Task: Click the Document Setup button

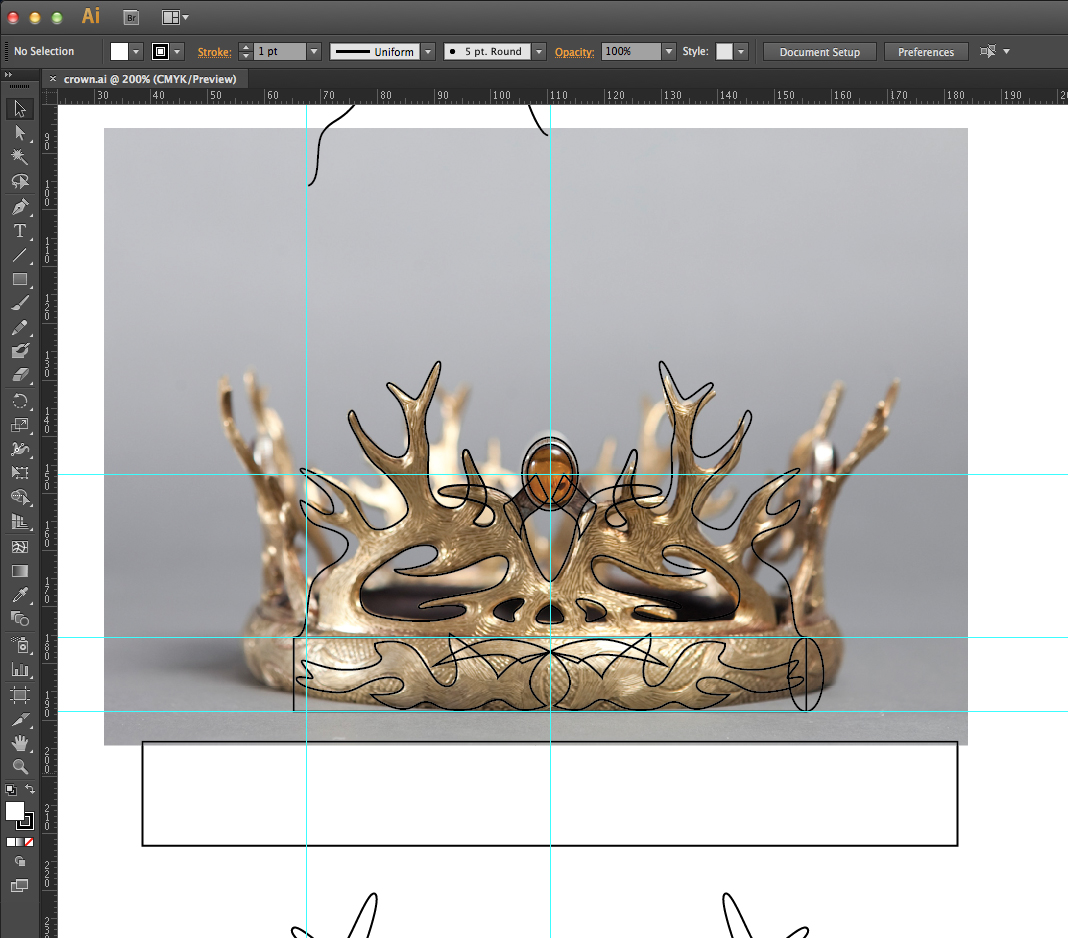Action: [819, 52]
